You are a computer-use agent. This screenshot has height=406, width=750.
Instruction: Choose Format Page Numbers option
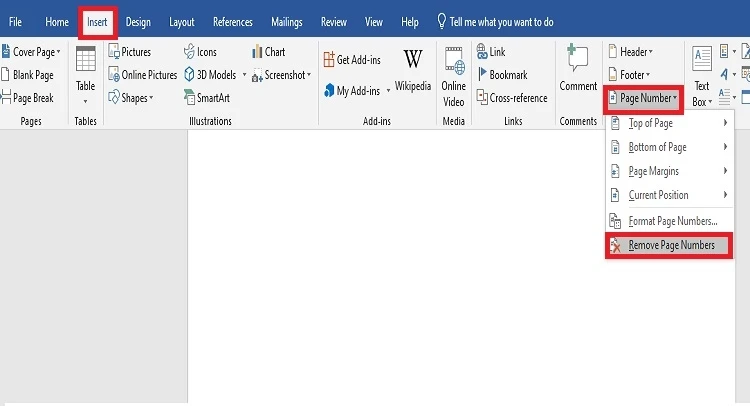coord(669,221)
